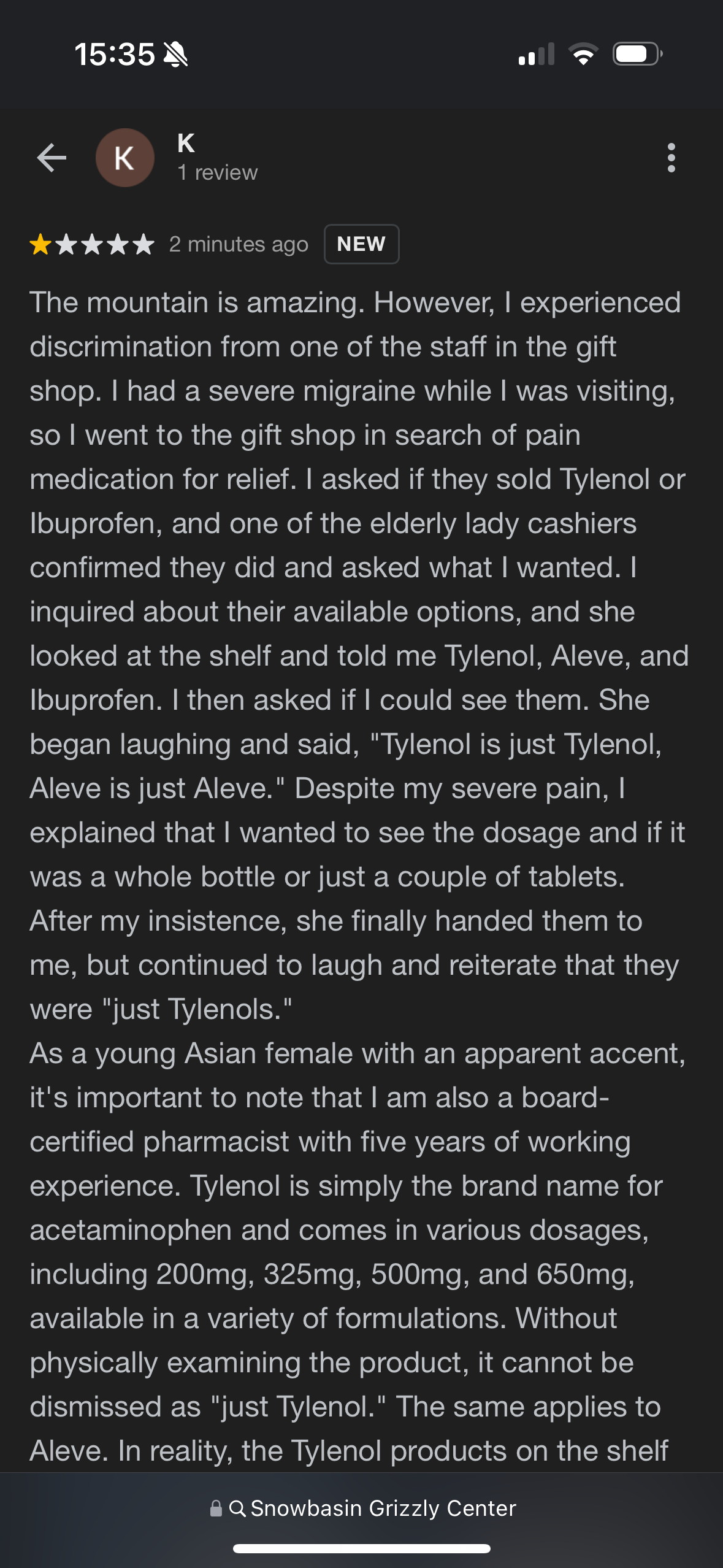Tap the battery status icon
The image size is (723, 1568).
point(637,54)
